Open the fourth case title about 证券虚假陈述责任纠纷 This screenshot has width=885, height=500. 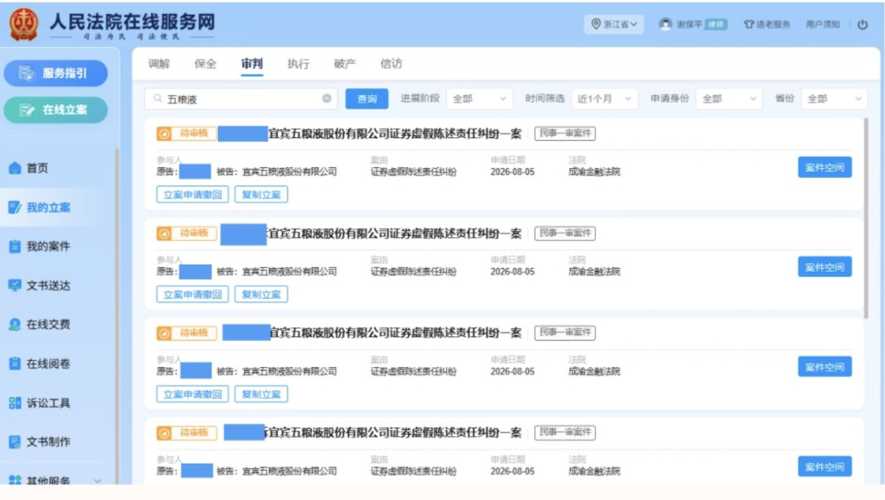tap(393, 433)
